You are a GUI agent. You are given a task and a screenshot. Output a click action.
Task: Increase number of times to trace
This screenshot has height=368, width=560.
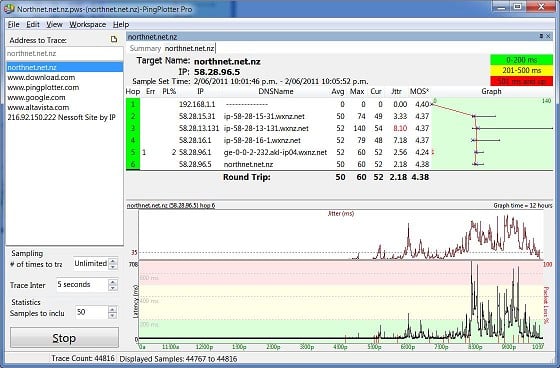[113, 261]
